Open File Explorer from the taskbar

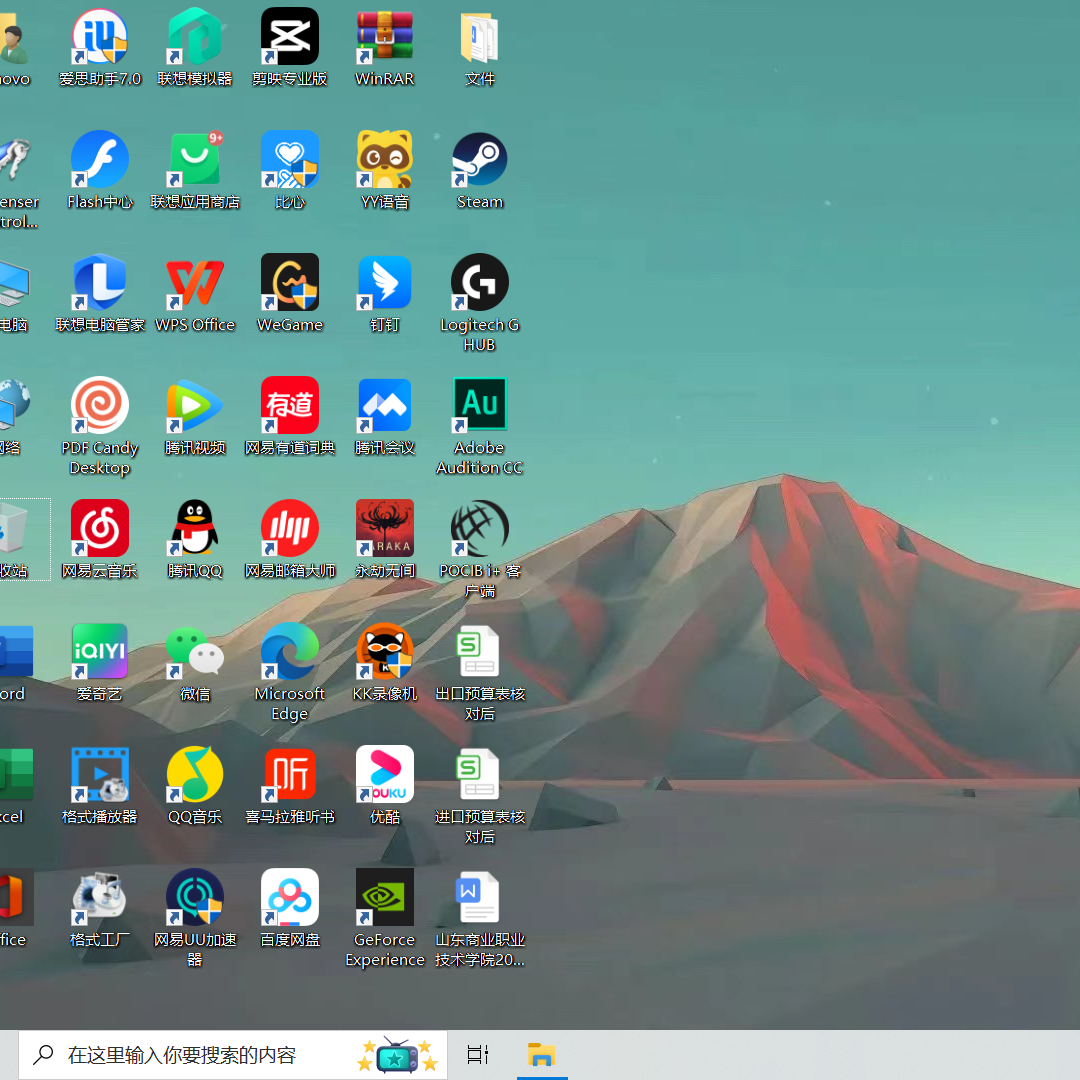(x=542, y=1055)
